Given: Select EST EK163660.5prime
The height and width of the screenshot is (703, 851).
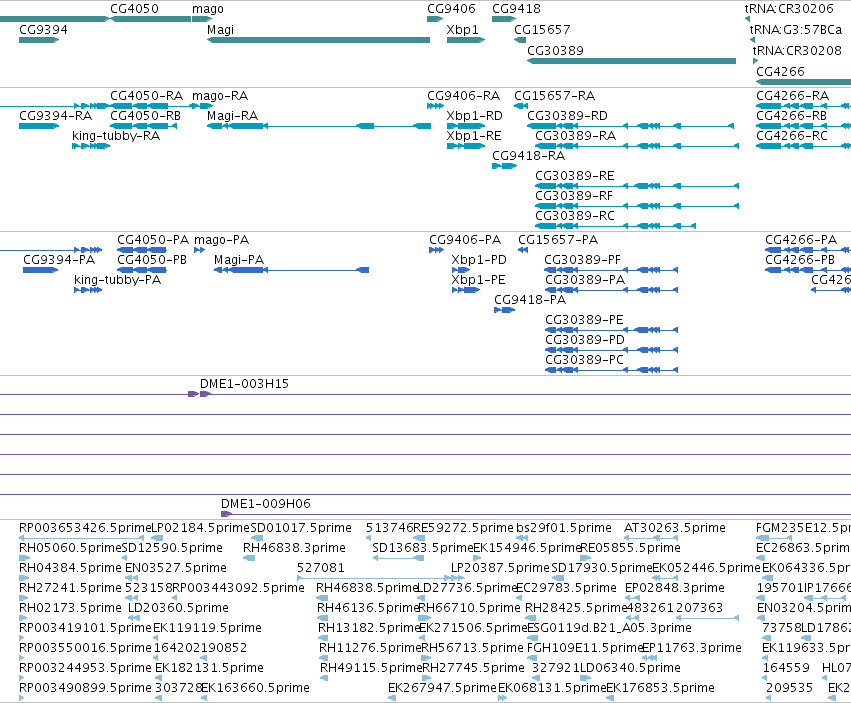Looking at the screenshot, I should [204, 698].
